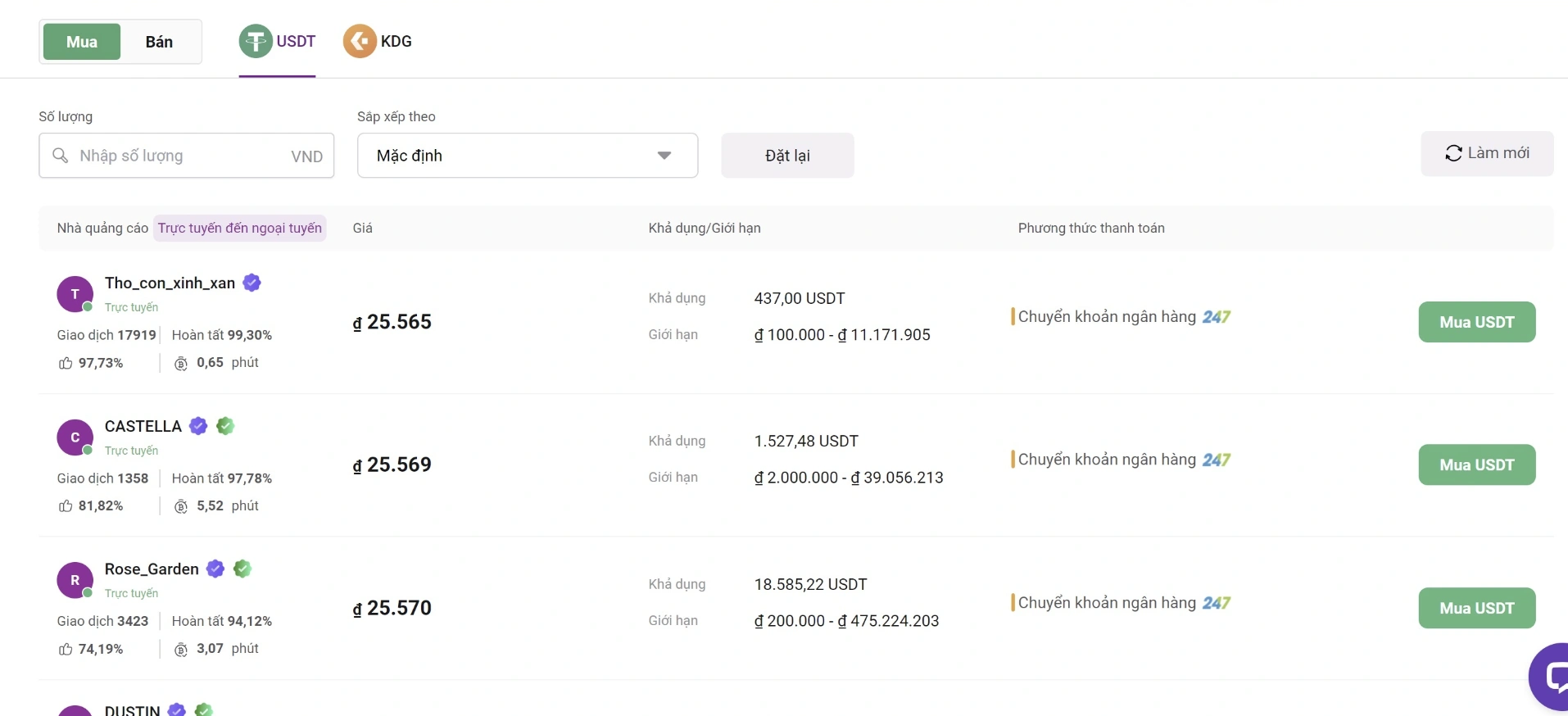This screenshot has width=1568, height=716.
Task: Click Giao dịch 3423 stat
Action: (x=102, y=621)
